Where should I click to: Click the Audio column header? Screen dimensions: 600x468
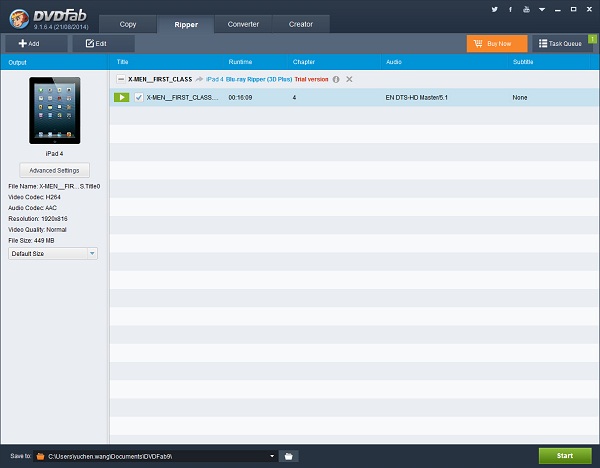[x=394, y=62]
